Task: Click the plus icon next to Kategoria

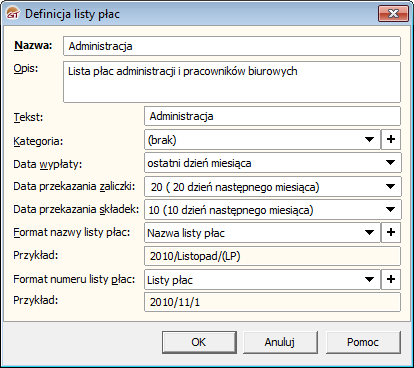Action: pos(391,139)
